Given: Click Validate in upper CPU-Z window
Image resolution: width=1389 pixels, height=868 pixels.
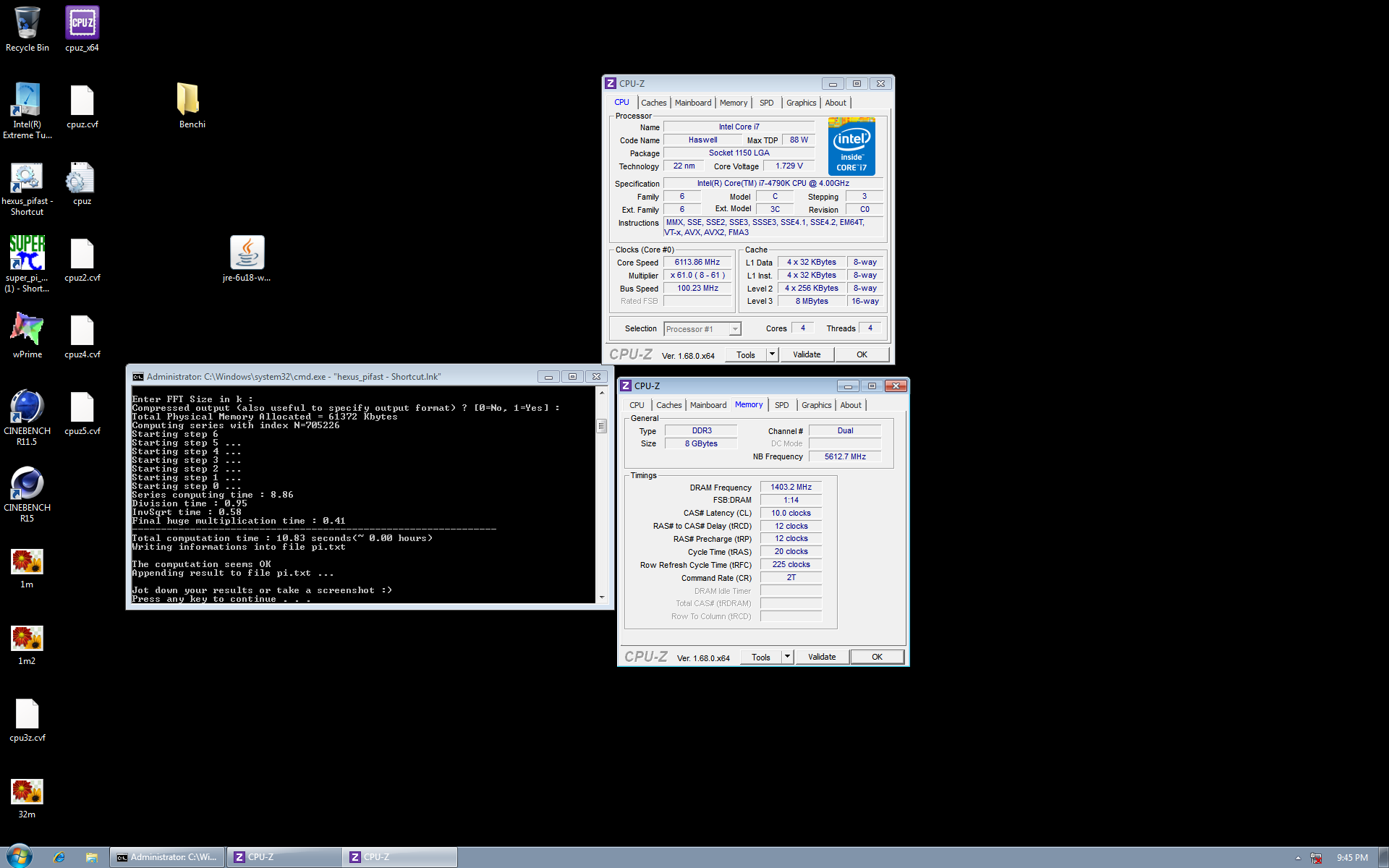Looking at the screenshot, I should click(807, 354).
